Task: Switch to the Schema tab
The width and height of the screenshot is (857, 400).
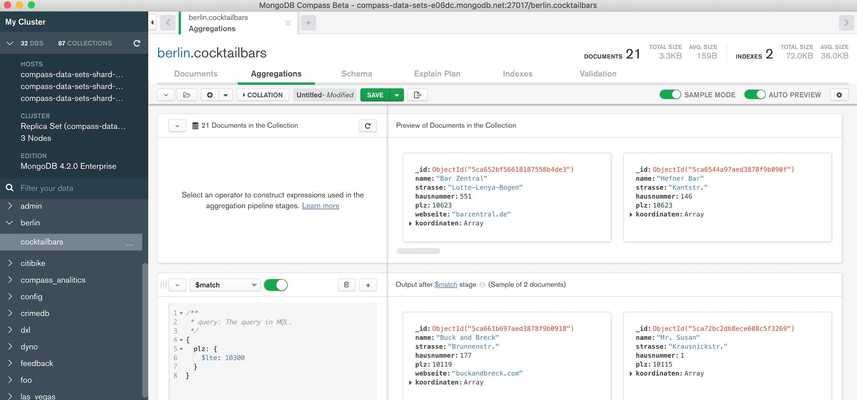Action: [x=356, y=74]
